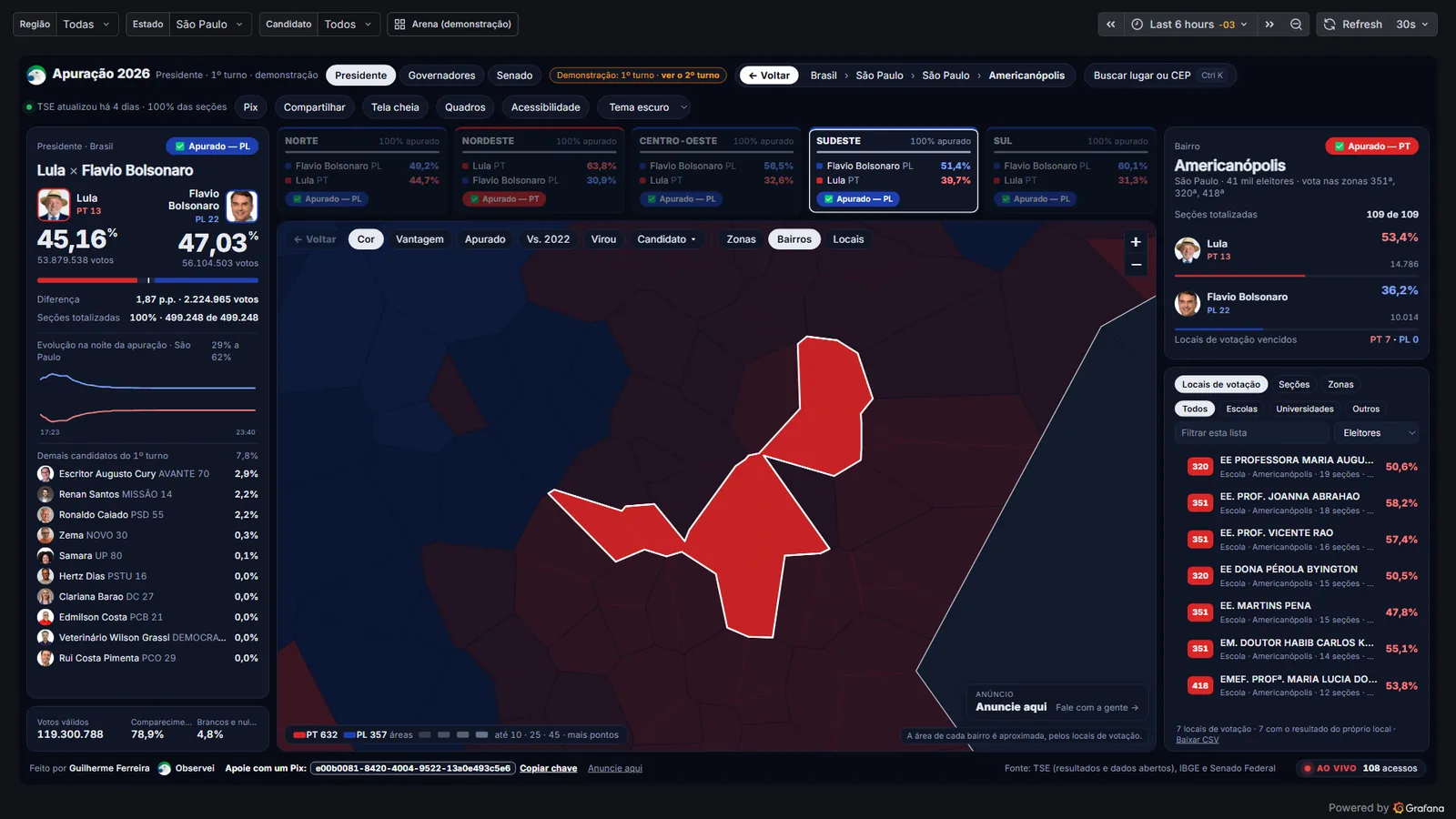This screenshot has width=1456, height=819.
Task: Switch map to Vantagem mode
Action: tap(420, 239)
